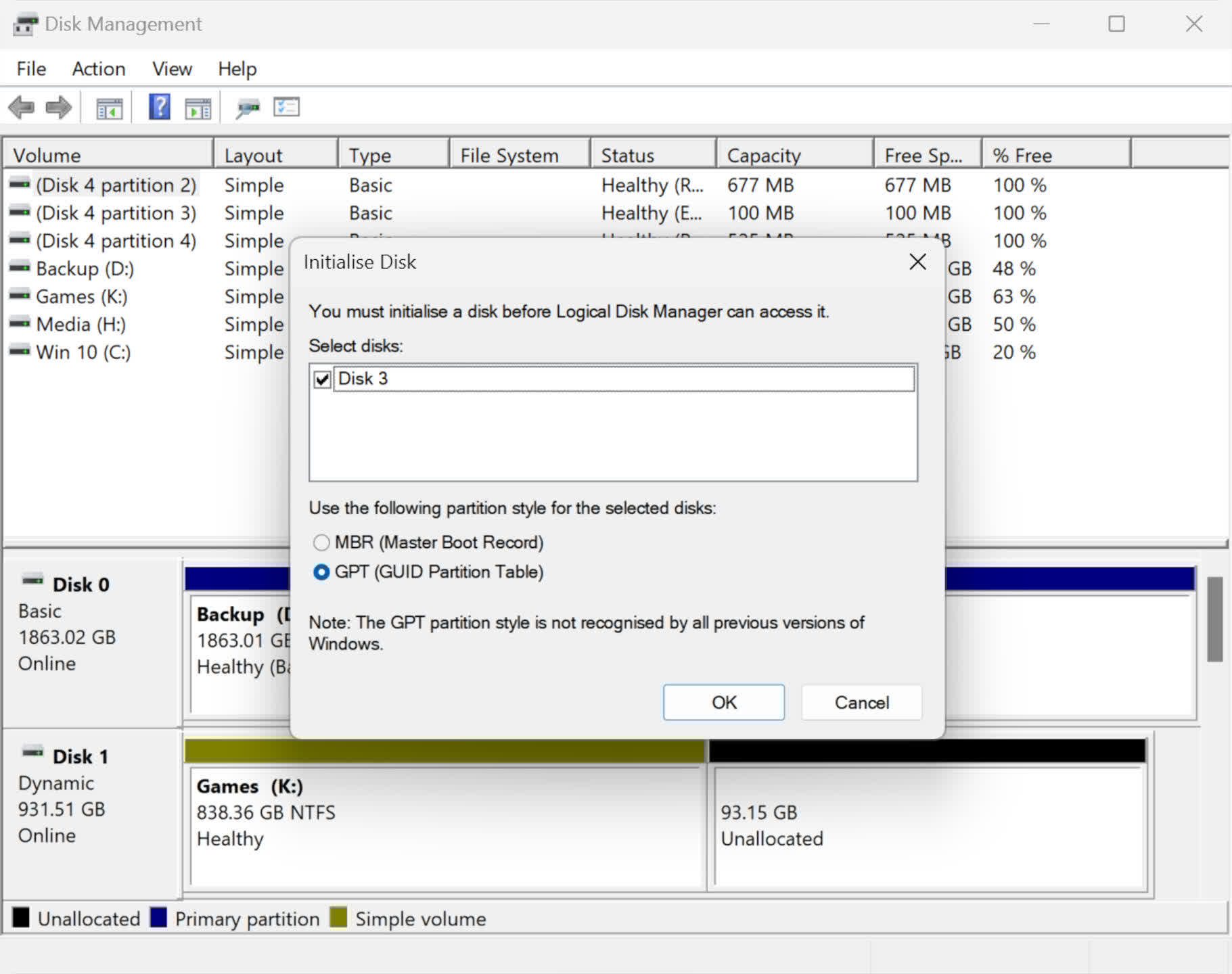Click the 'Disk 3' entry text in Select disks
Image resolution: width=1232 pixels, height=974 pixels.
coord(363,378)
